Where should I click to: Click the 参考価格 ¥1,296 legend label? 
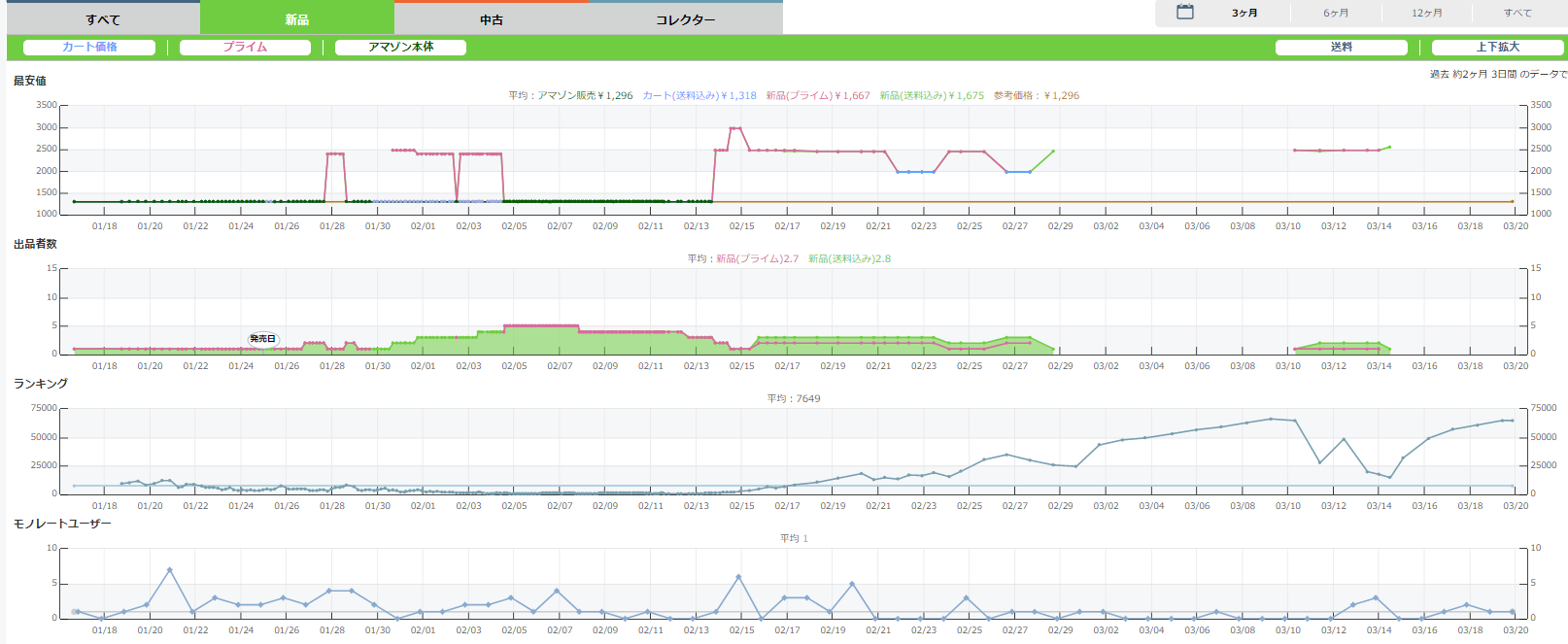[1036, 95]
